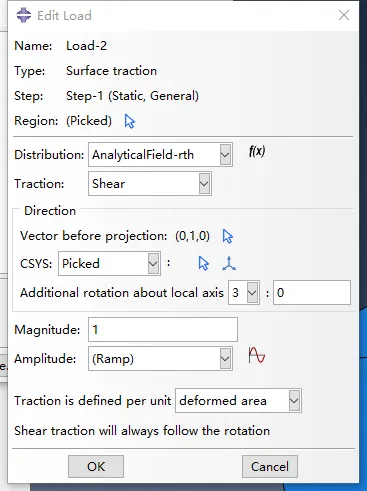
Task: Click the vector direction picker arrow
Action: pyautogui.click(x=227, y=236)
